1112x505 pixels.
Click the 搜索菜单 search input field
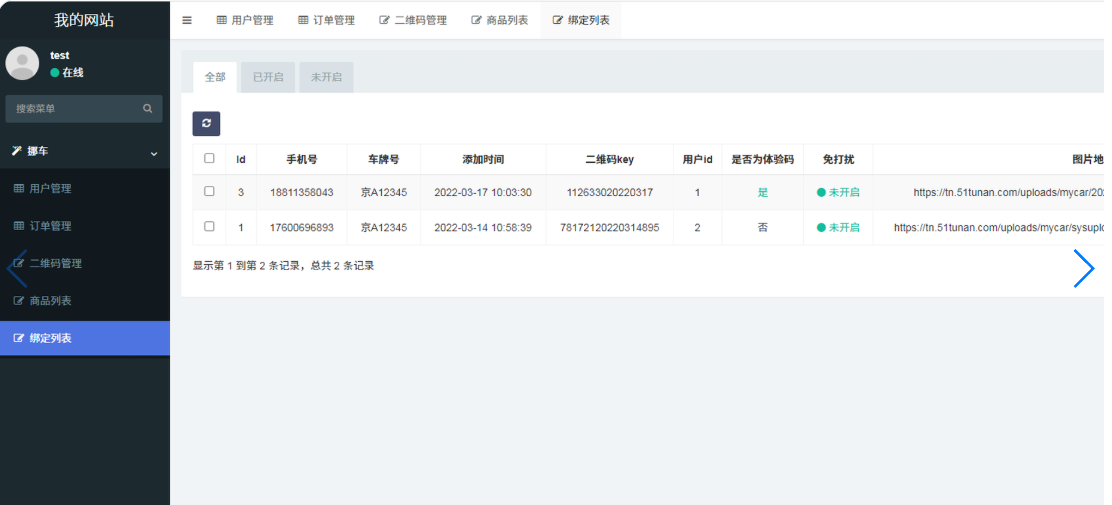(x=75, y=109)
